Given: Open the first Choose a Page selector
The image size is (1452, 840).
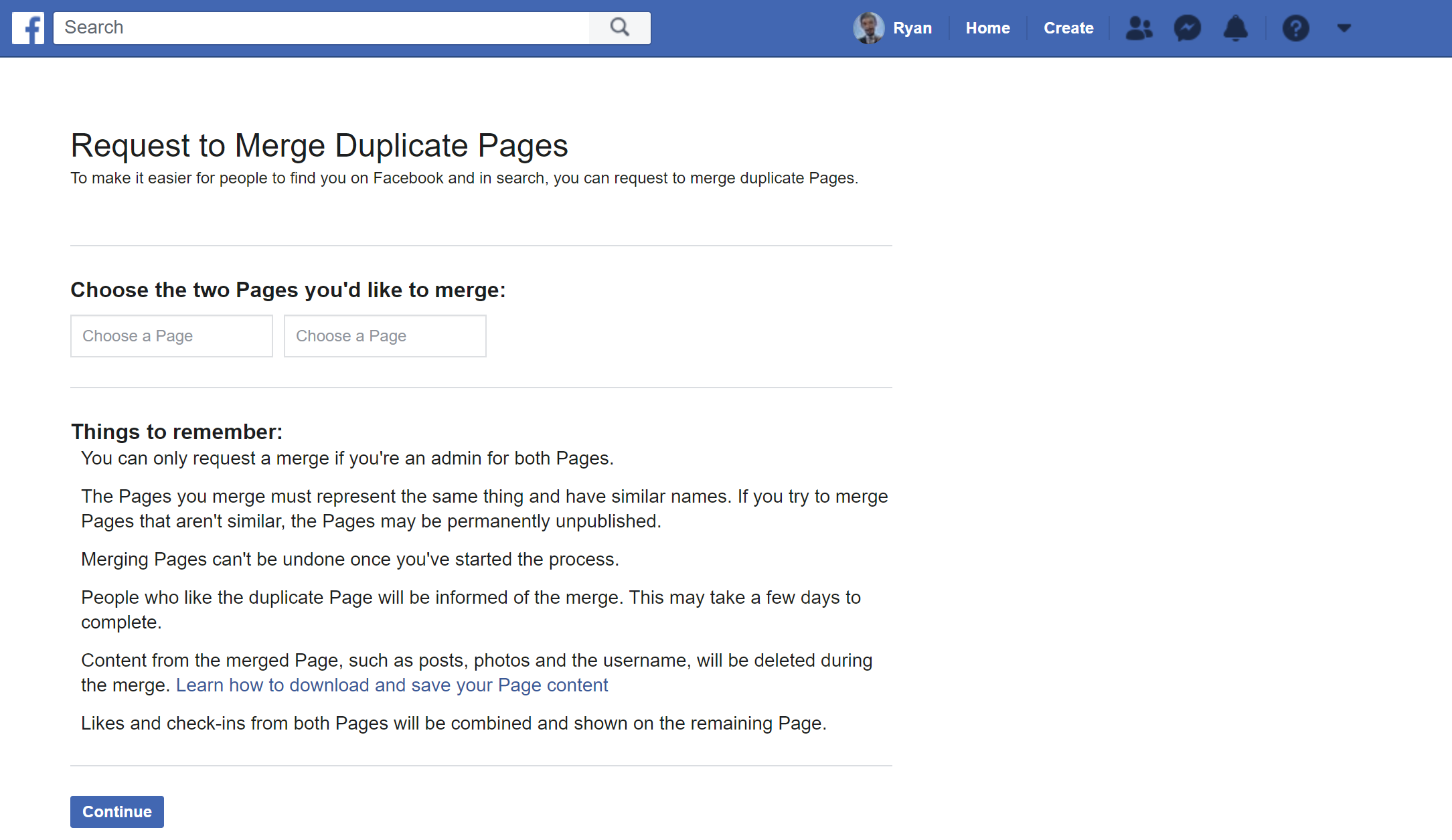Looking at the screenshot, I should coord(171,336).
